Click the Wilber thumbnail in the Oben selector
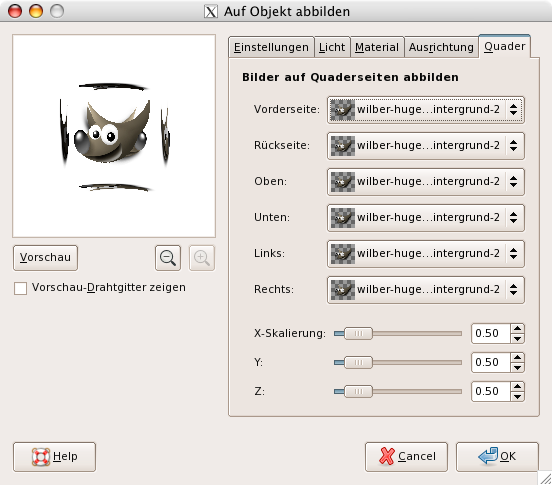The image size is (552, 485). [x=343, y=182]
